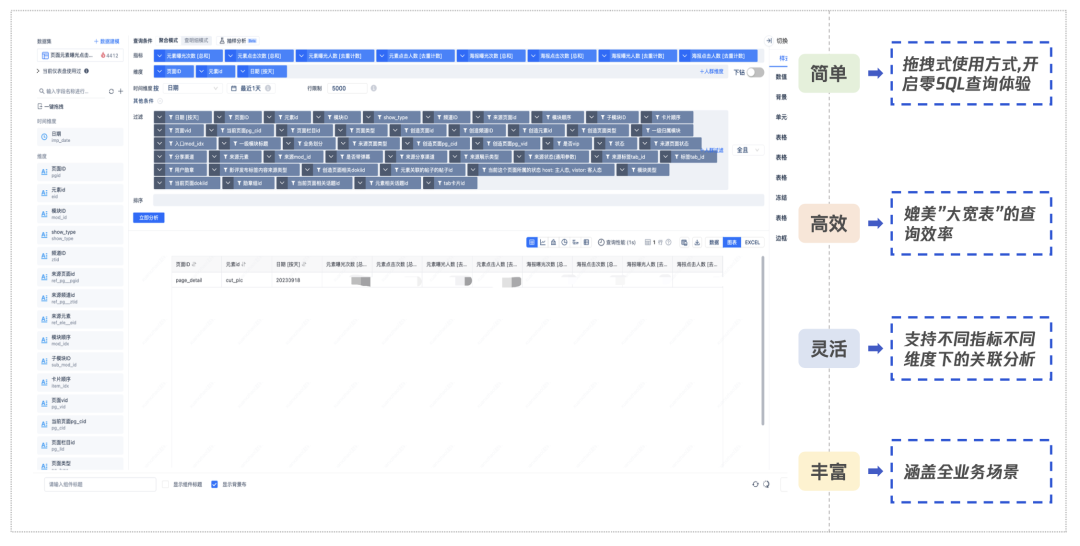Click the 行限制 5000 input field
1080x546 pixels.
347,89
